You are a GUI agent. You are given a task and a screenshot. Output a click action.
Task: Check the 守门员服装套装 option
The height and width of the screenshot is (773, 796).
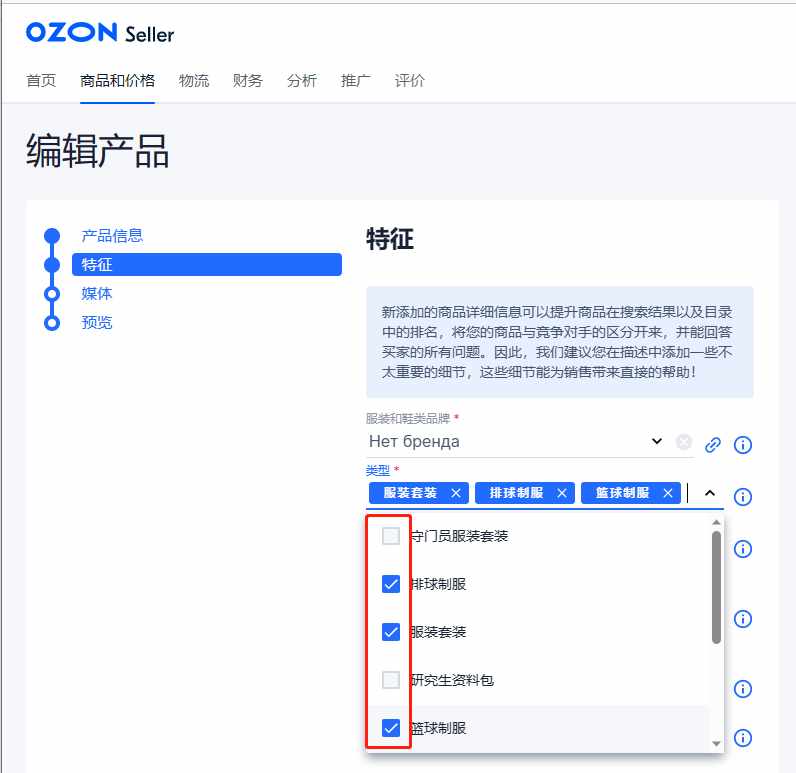(x=391, y=535)
